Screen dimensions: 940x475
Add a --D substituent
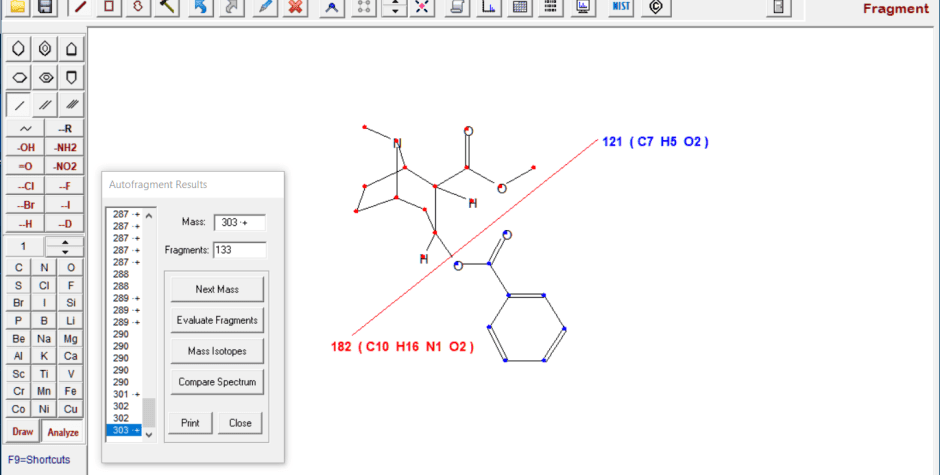coord(65,224)
